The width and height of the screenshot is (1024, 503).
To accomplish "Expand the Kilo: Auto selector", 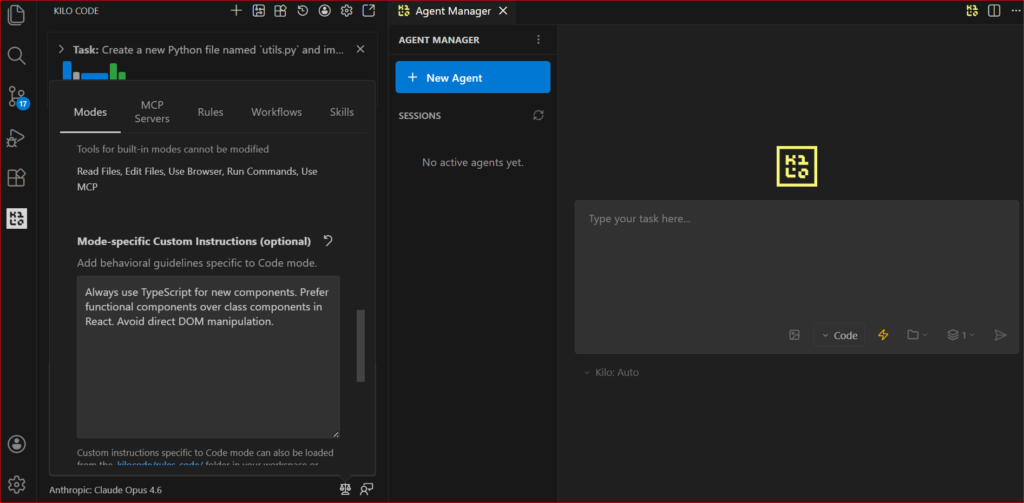I will click(612, 372).
